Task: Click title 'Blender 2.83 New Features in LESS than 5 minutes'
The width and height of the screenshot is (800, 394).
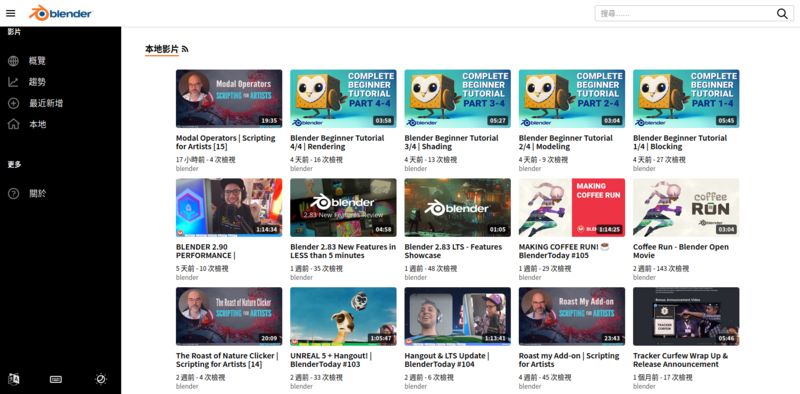Action: (x=343, y=251)
